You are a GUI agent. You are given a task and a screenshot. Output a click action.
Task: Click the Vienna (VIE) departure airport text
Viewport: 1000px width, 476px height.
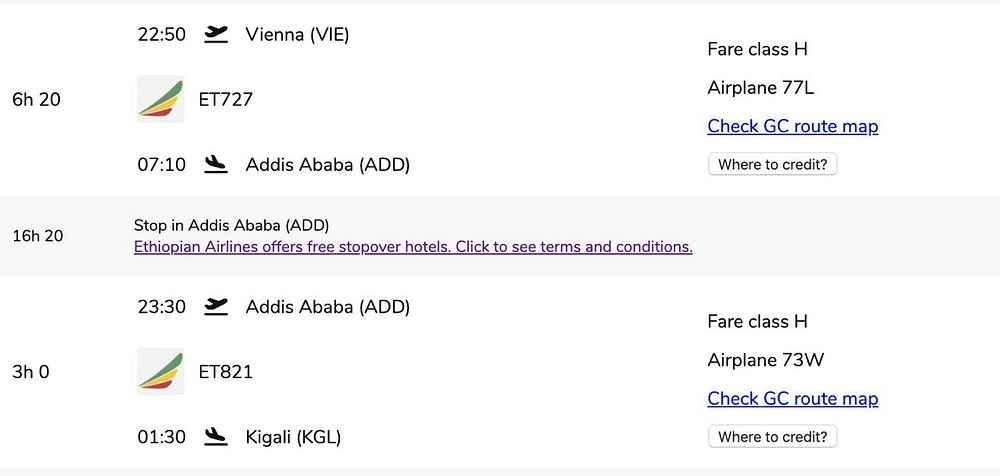coord(297,35)
